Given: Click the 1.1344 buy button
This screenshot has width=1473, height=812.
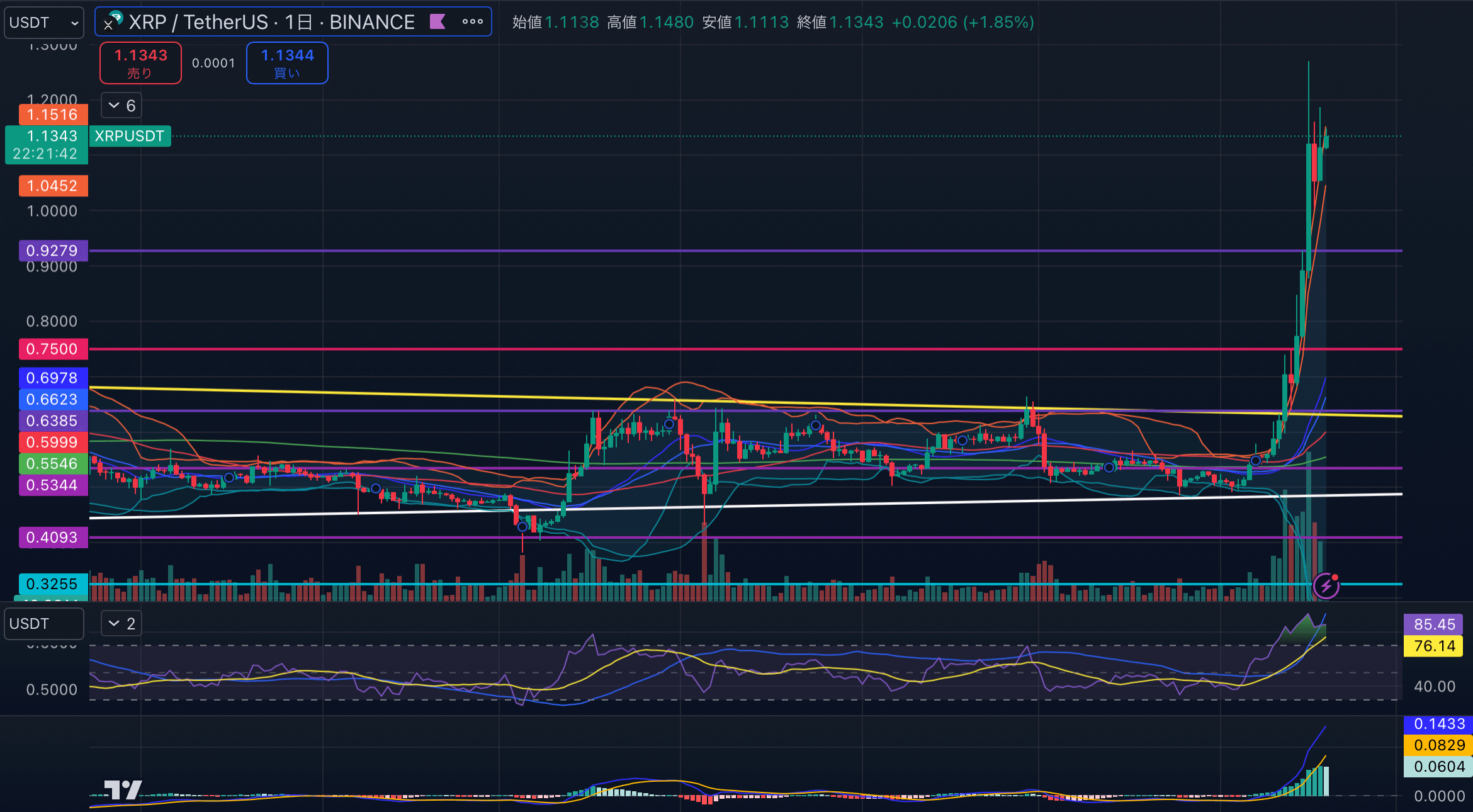Looking at the screenshot, I should coord(287,63).
